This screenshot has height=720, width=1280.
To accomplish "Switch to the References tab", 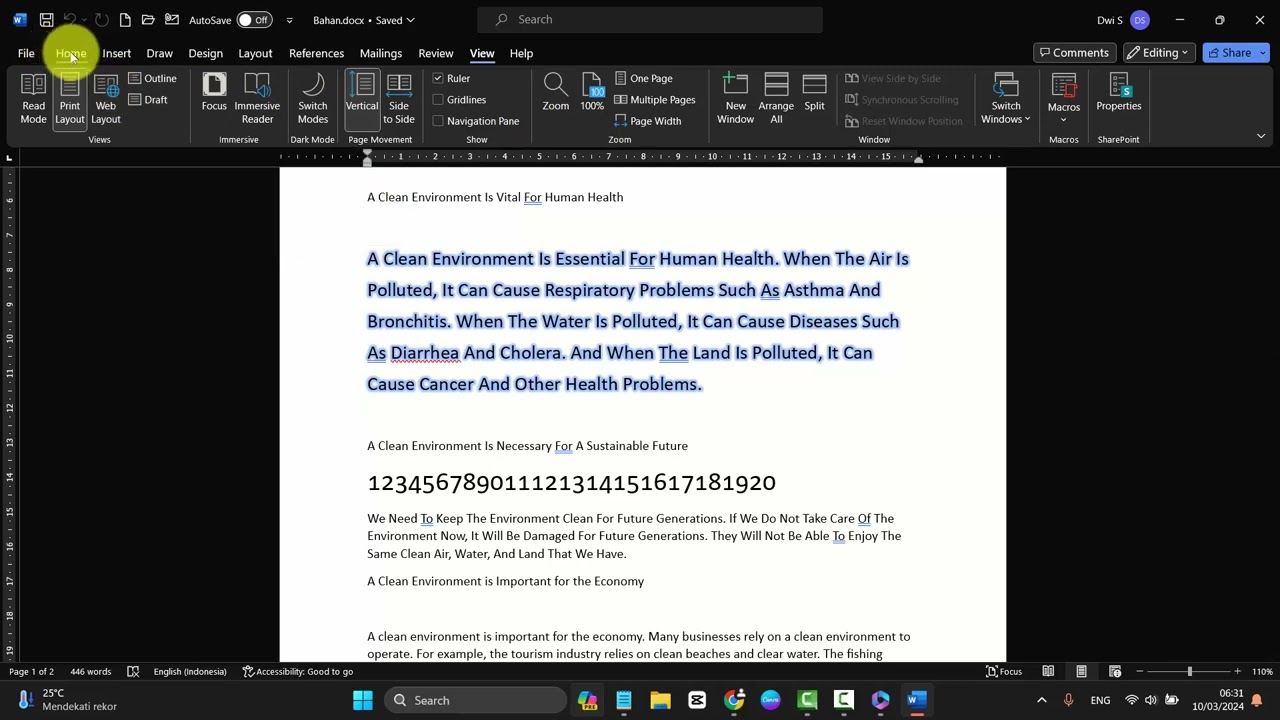I will pos(316,53).
